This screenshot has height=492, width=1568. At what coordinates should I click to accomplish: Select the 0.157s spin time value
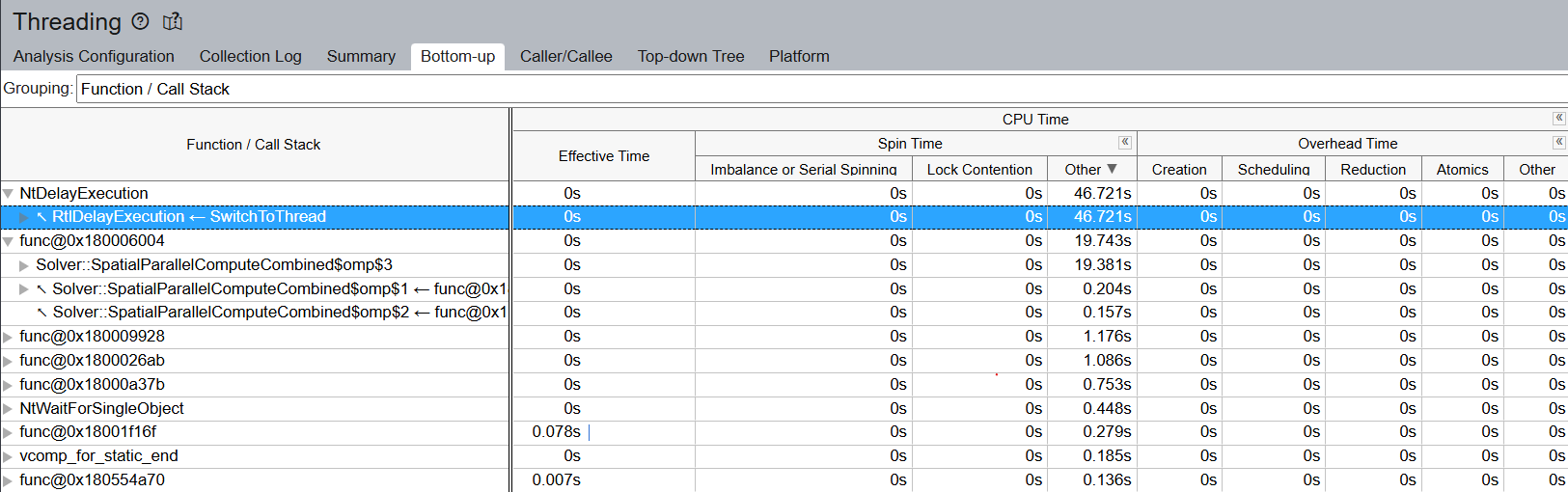coord(1107,313)
